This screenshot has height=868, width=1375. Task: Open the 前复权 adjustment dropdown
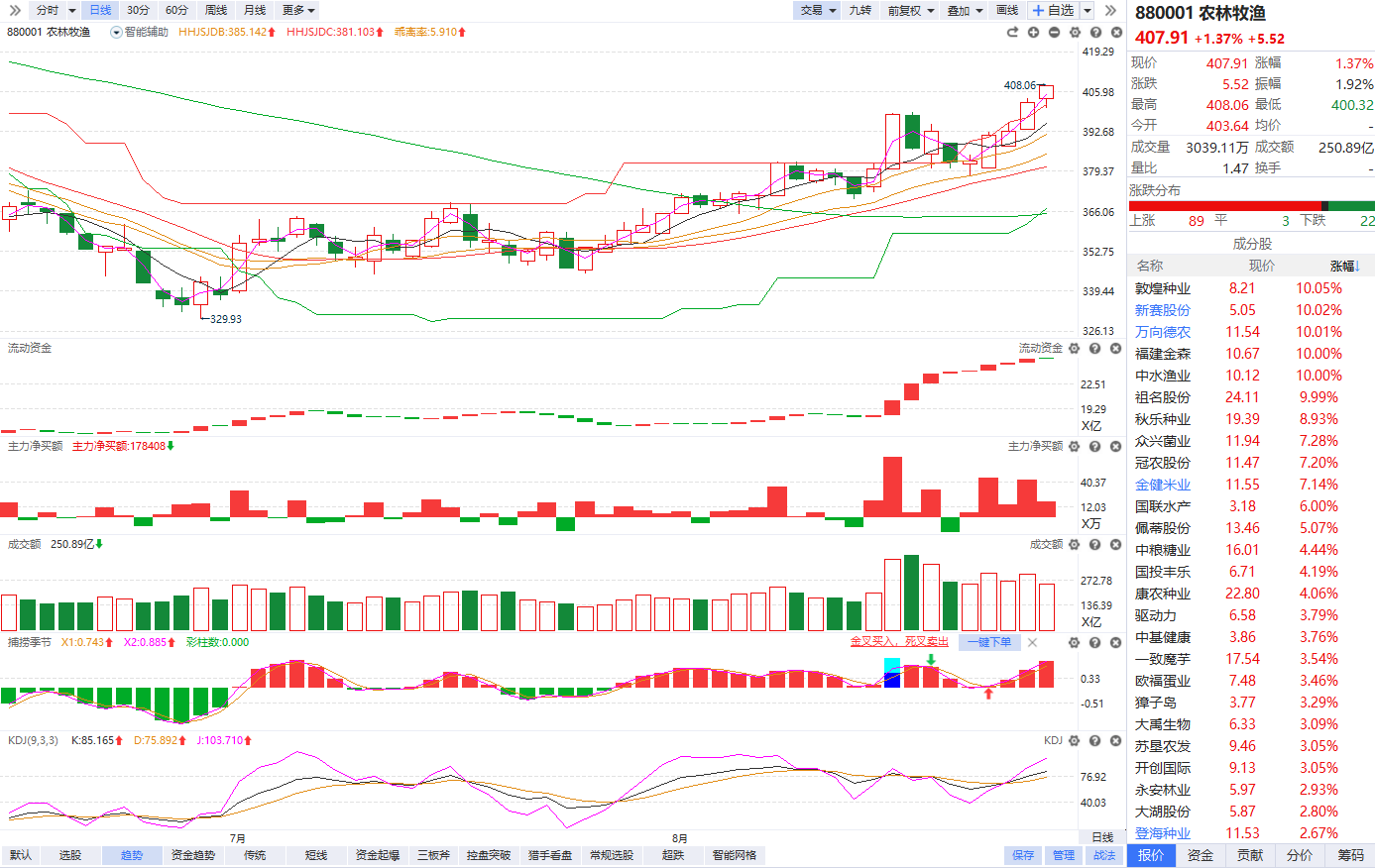pyautogui.click(x=910, y=10)
